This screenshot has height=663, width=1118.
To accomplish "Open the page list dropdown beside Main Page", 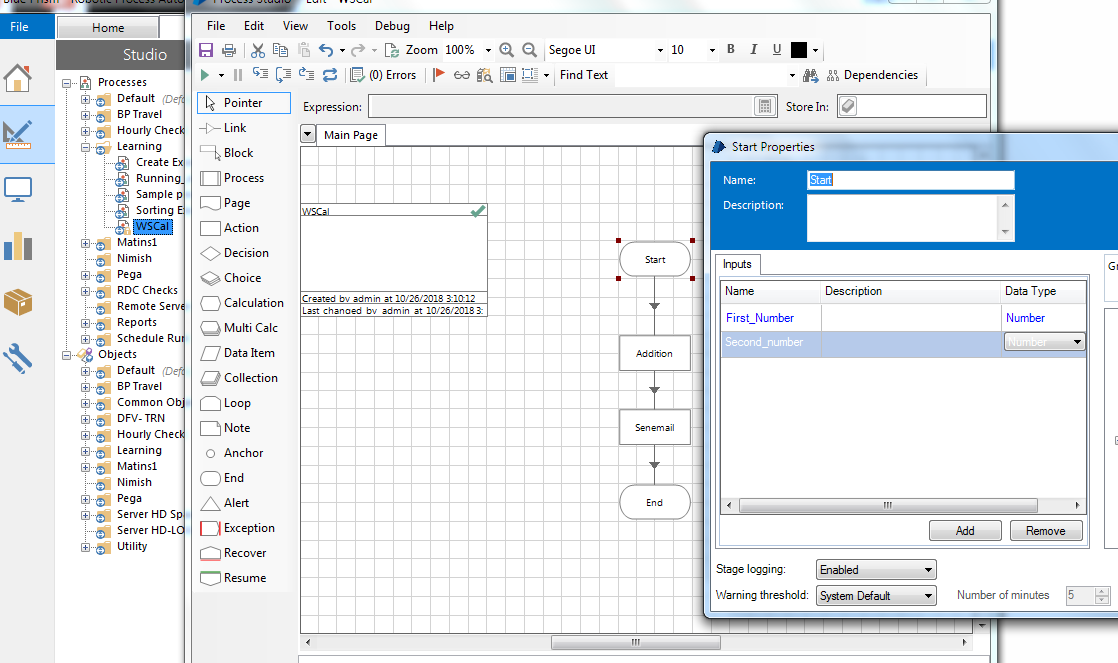I will coord(307,134).
